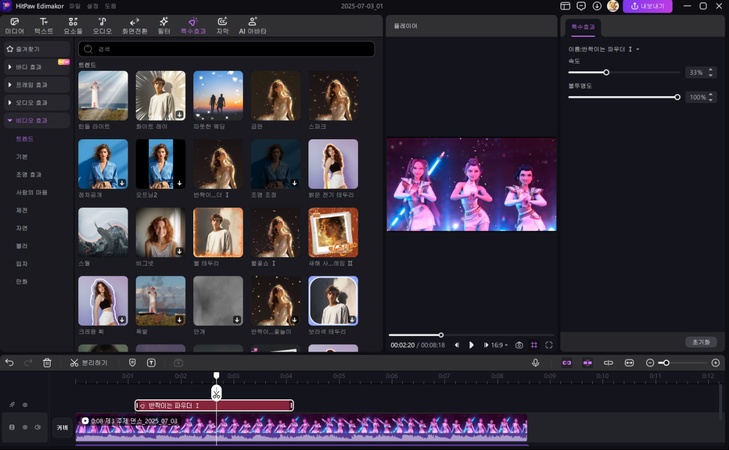
Task: Select the 트렌드 subcategory
Action: click(25, 139)
